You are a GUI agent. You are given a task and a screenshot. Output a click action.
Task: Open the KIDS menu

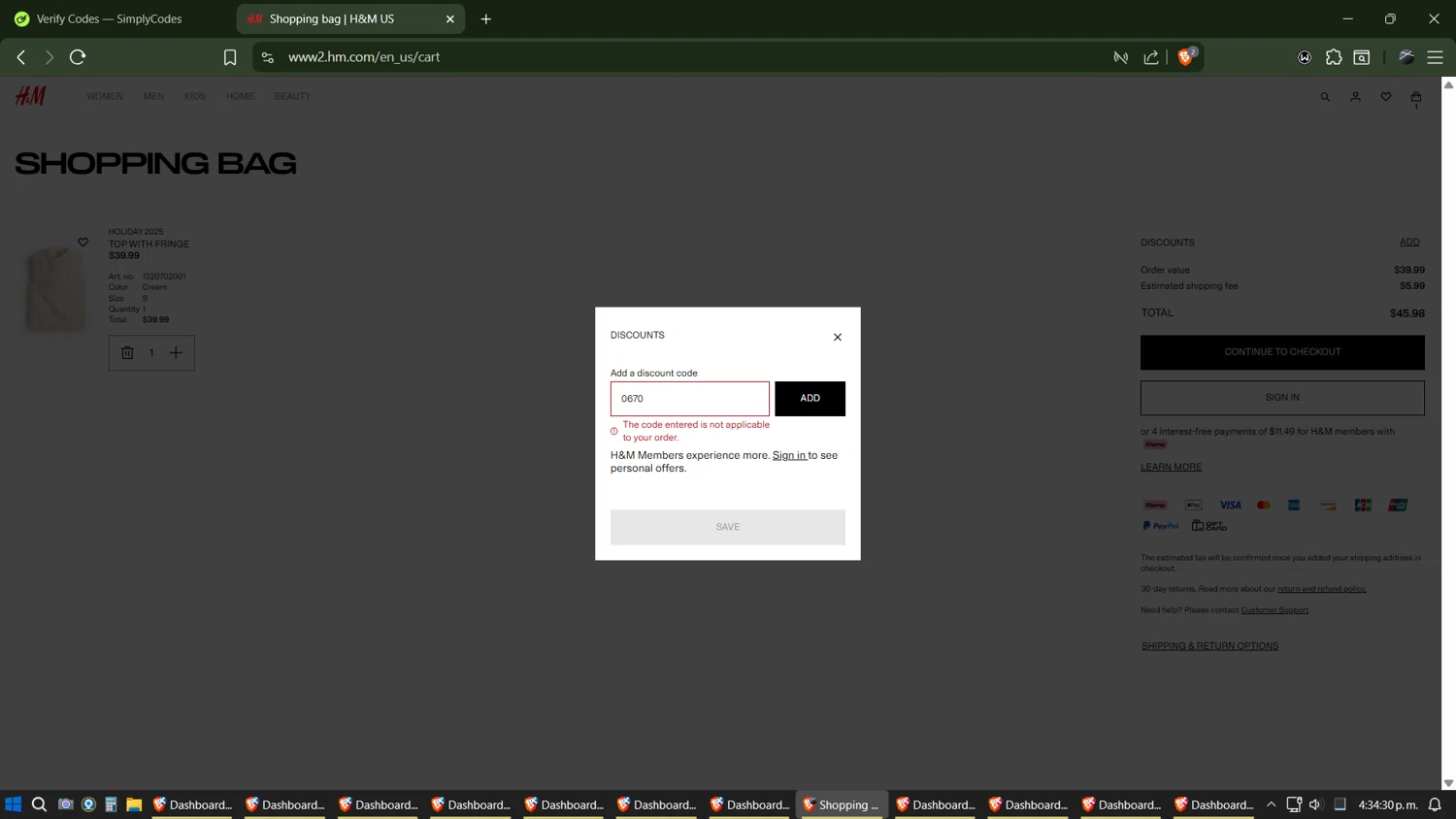195,96
